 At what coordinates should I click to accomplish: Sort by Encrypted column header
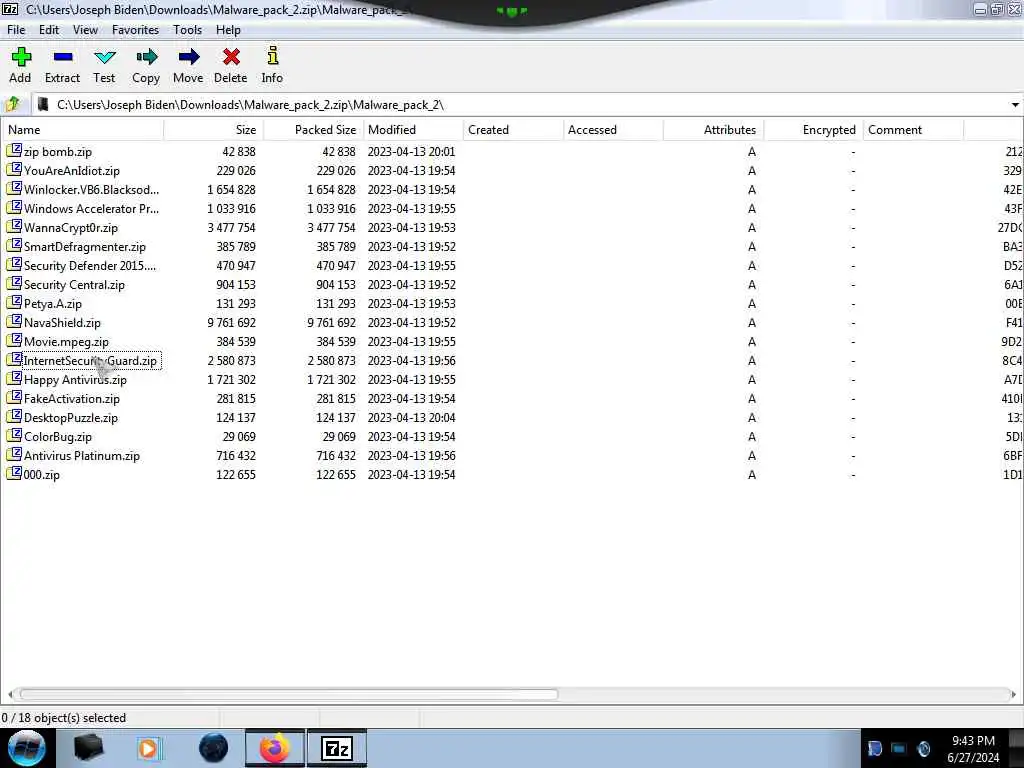[x=813, y=129]
